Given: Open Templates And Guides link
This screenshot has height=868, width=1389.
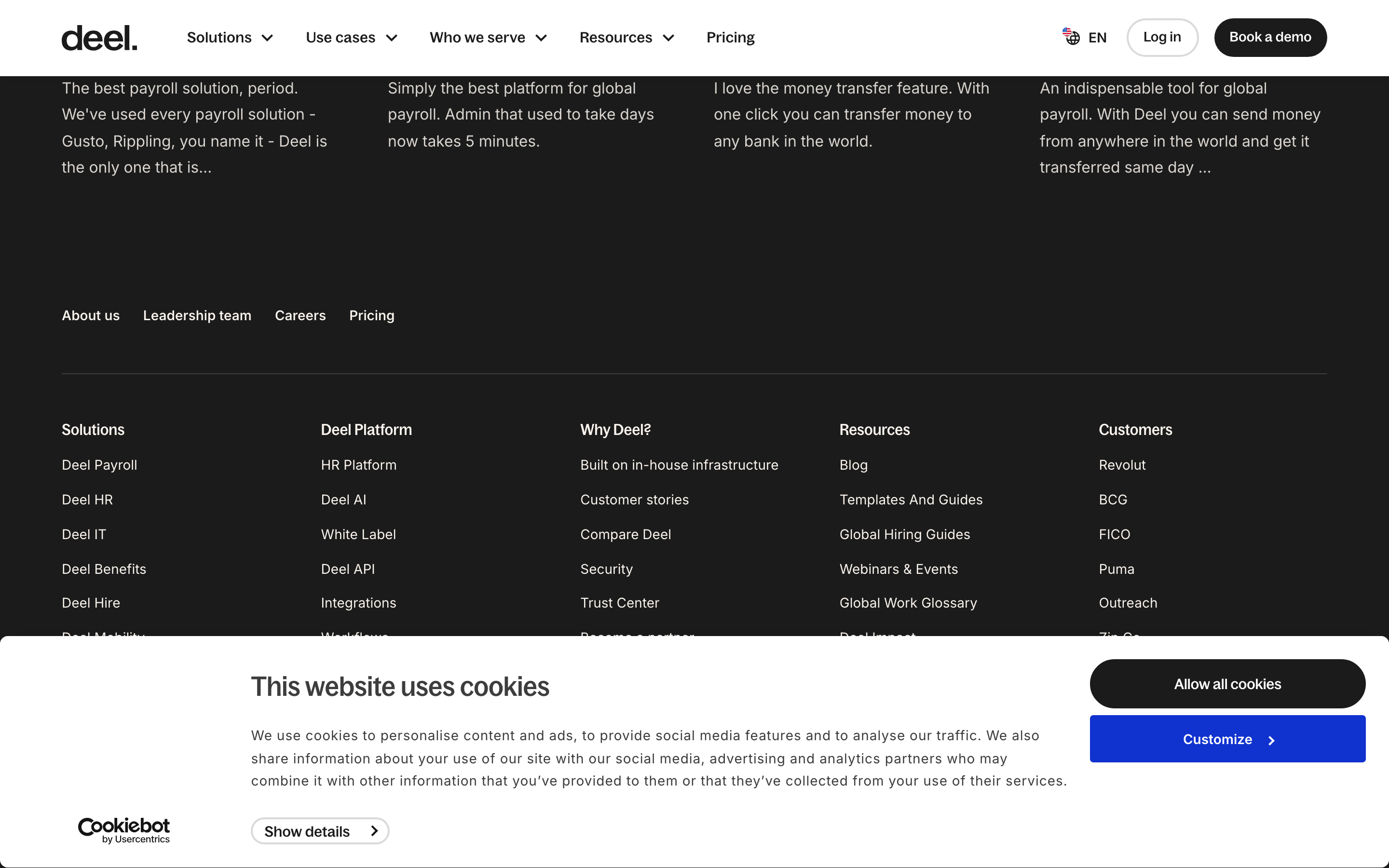Looking at the screenshot, I should pos(911,500).
